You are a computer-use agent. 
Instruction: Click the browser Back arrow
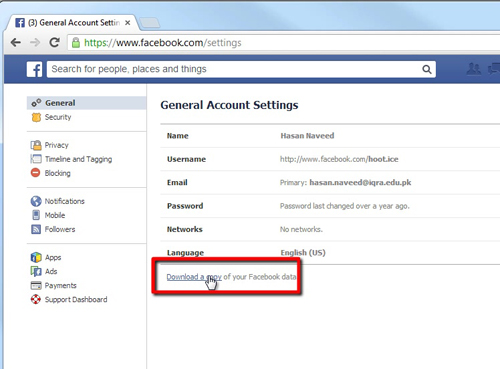[x=16, y=42]
